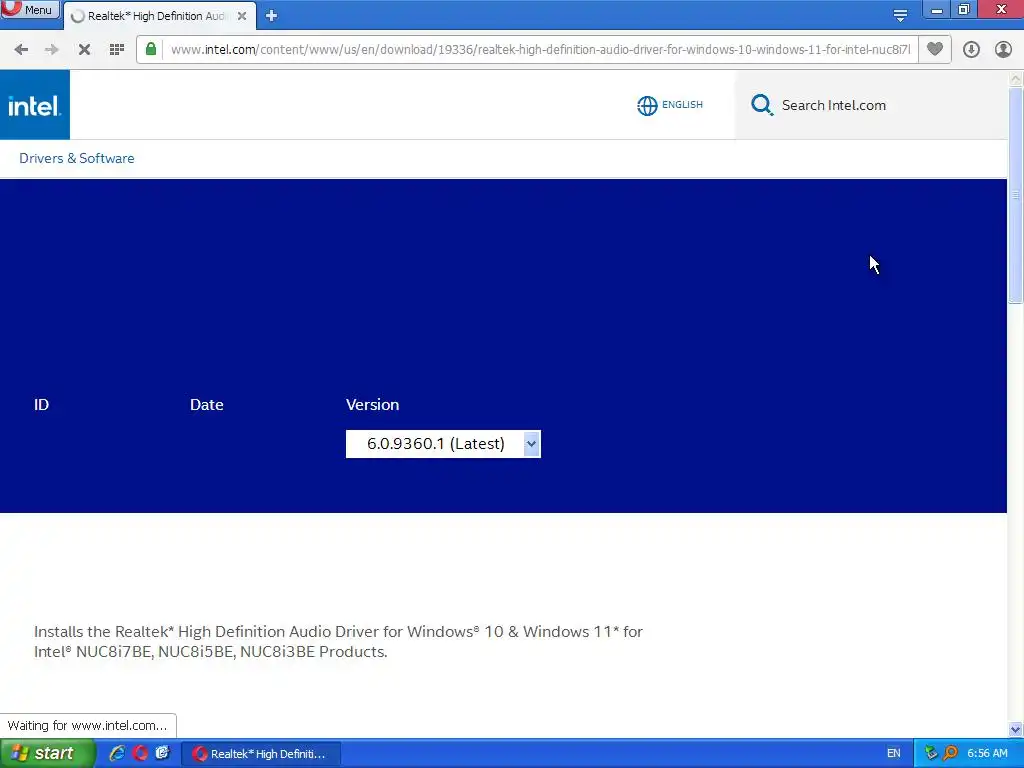1024x768 pixels.
Task: Launch Internet Explorer from quick launch
Action: [x=117, y=753]
